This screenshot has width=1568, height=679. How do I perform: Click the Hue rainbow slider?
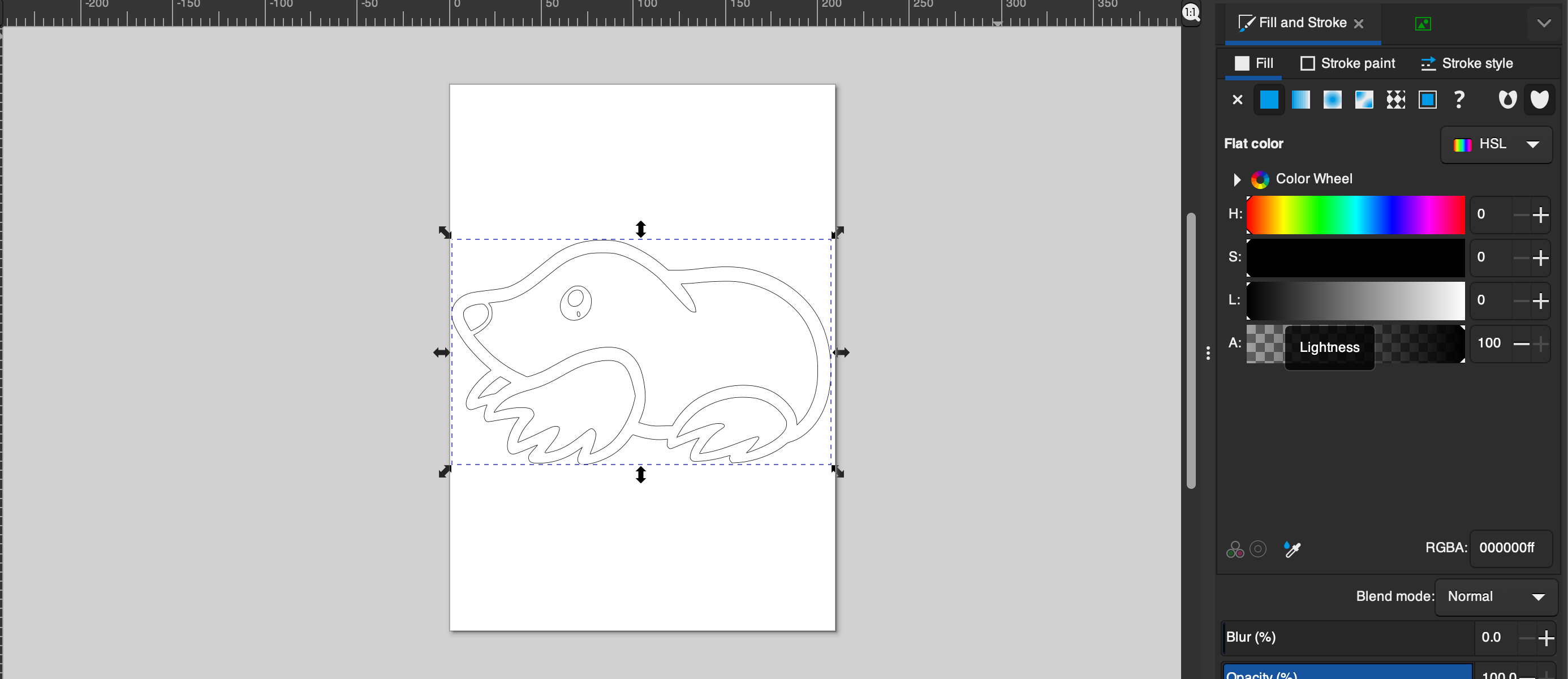coord(1355,214)
